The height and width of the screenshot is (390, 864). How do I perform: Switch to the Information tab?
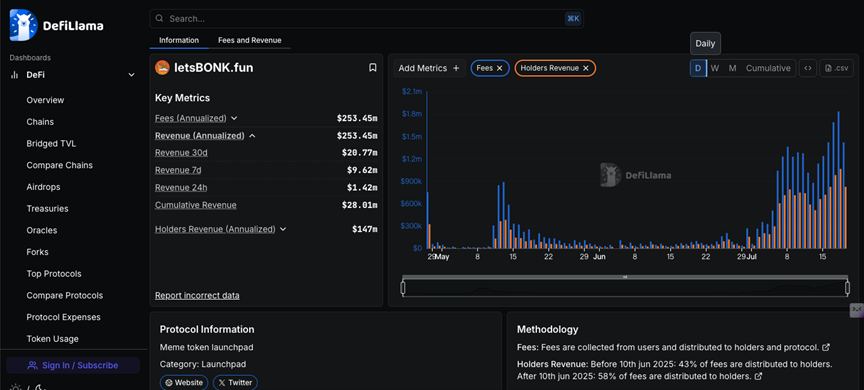pos(179,40)
